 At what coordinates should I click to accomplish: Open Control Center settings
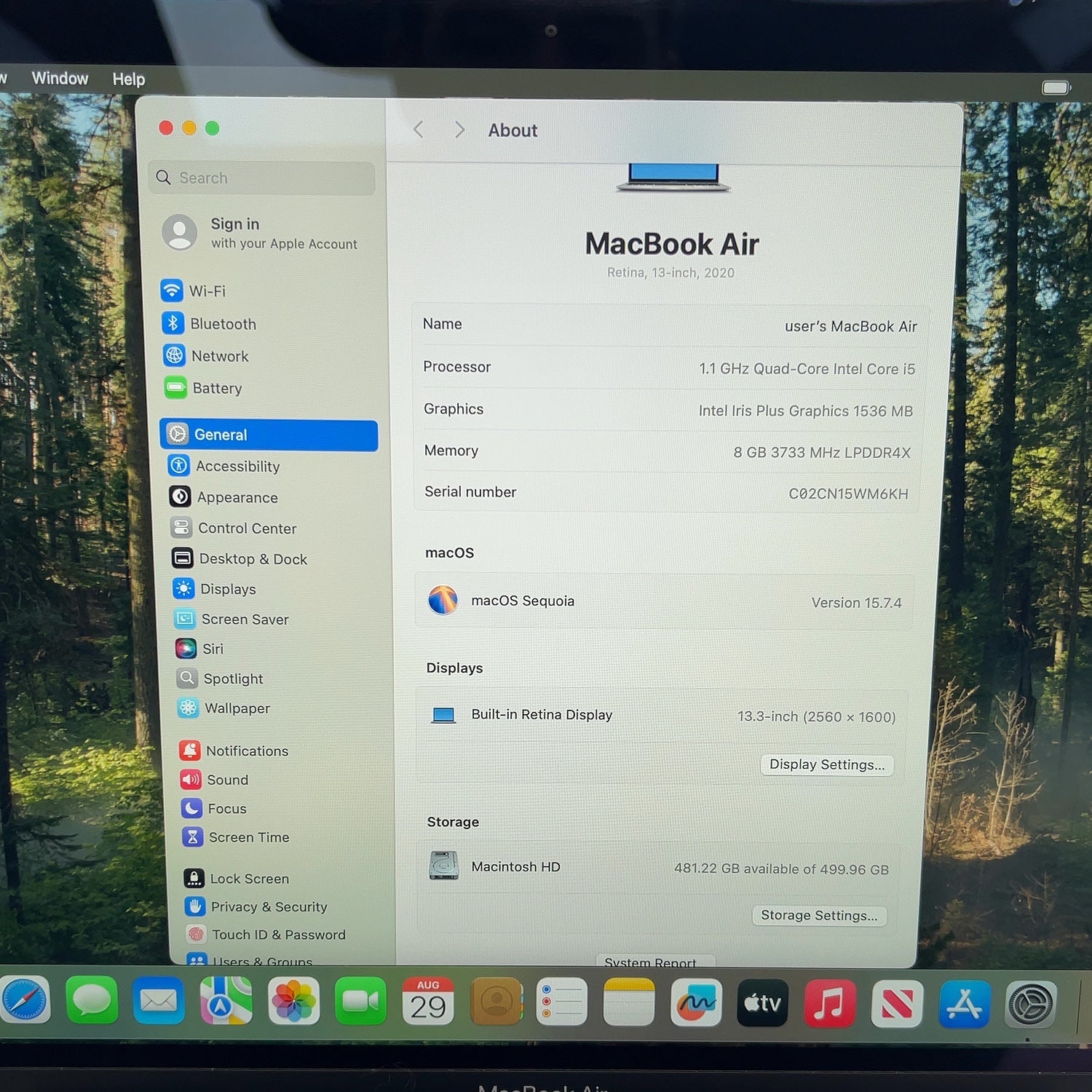[234, 528]
